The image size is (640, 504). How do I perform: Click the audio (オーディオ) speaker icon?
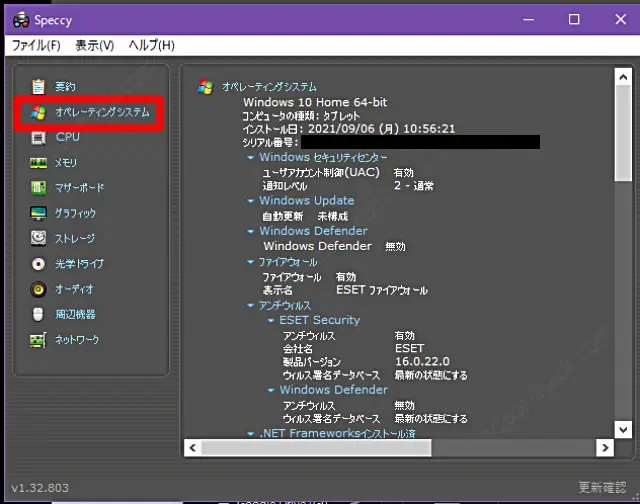38,289
